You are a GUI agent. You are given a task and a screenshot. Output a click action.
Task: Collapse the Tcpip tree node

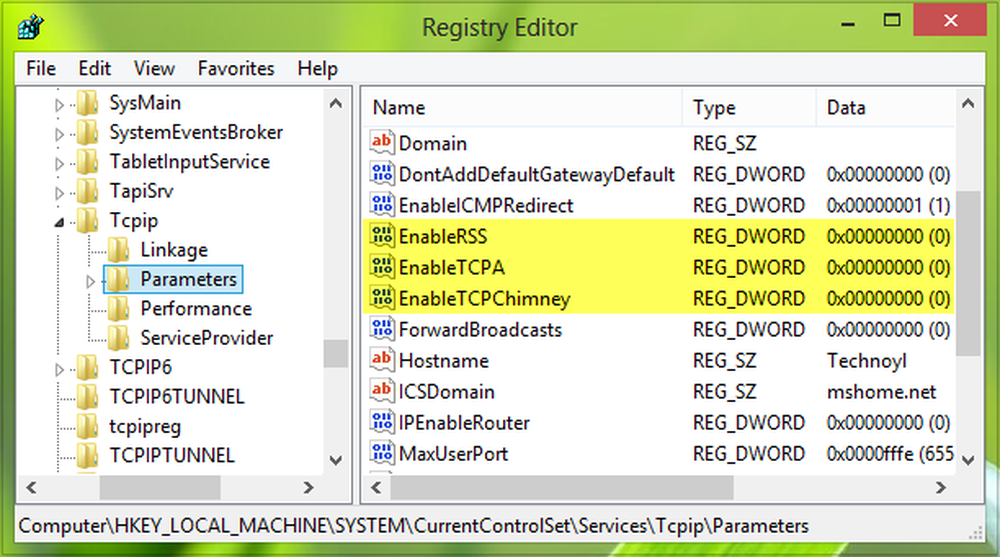[x=59, y=222]
